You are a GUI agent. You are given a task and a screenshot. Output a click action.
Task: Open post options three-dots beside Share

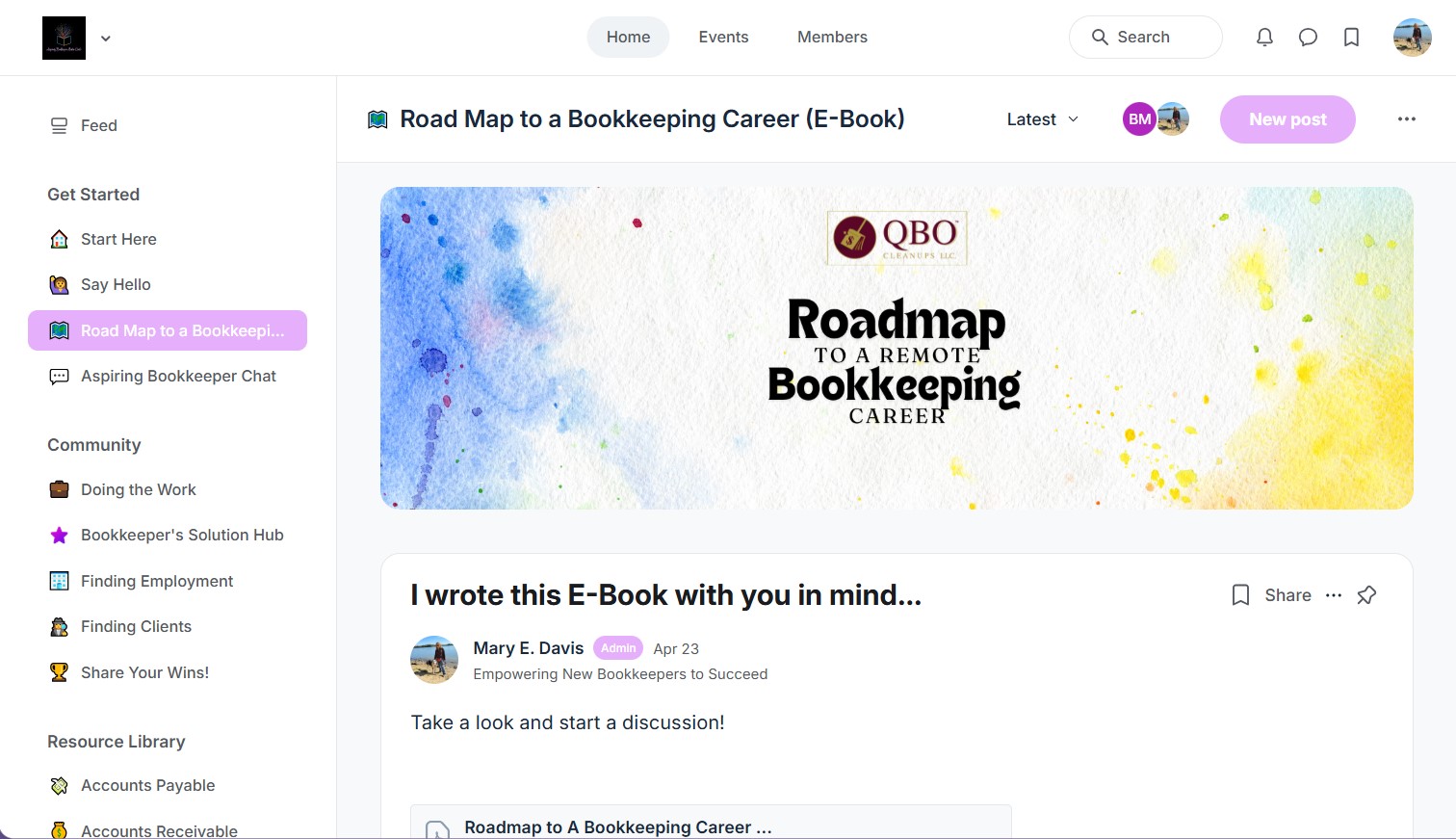coord(1333,595)
